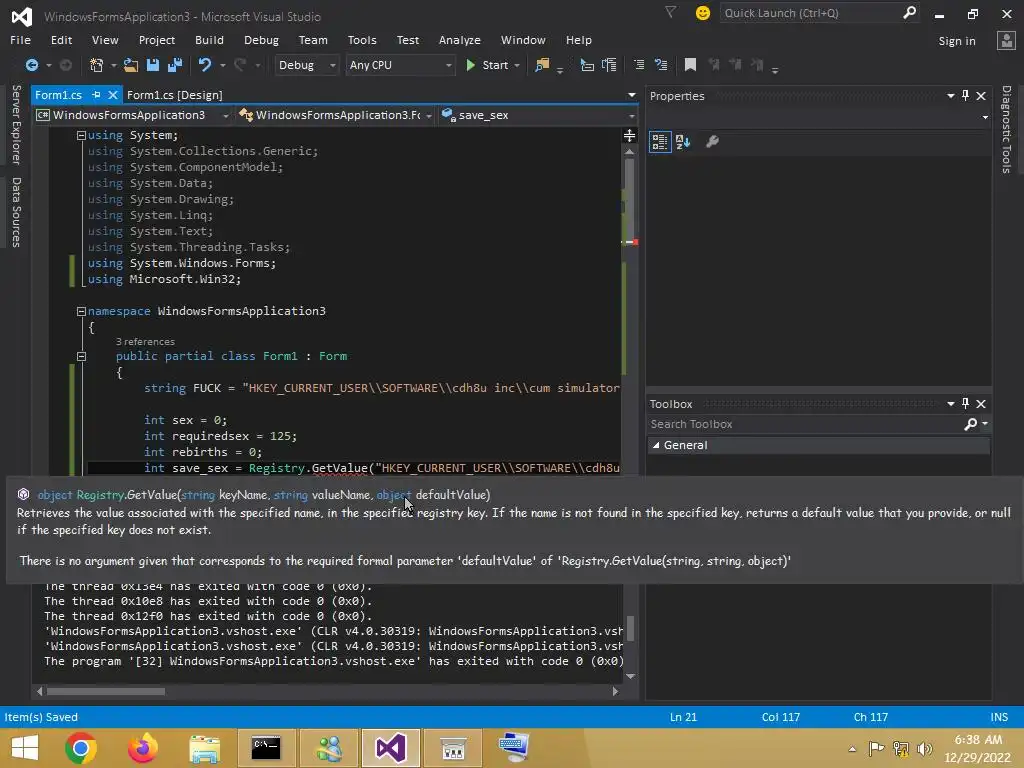Open Firefox from the taskbar
The image size is (1024, 768).
[x=142, y=748]
